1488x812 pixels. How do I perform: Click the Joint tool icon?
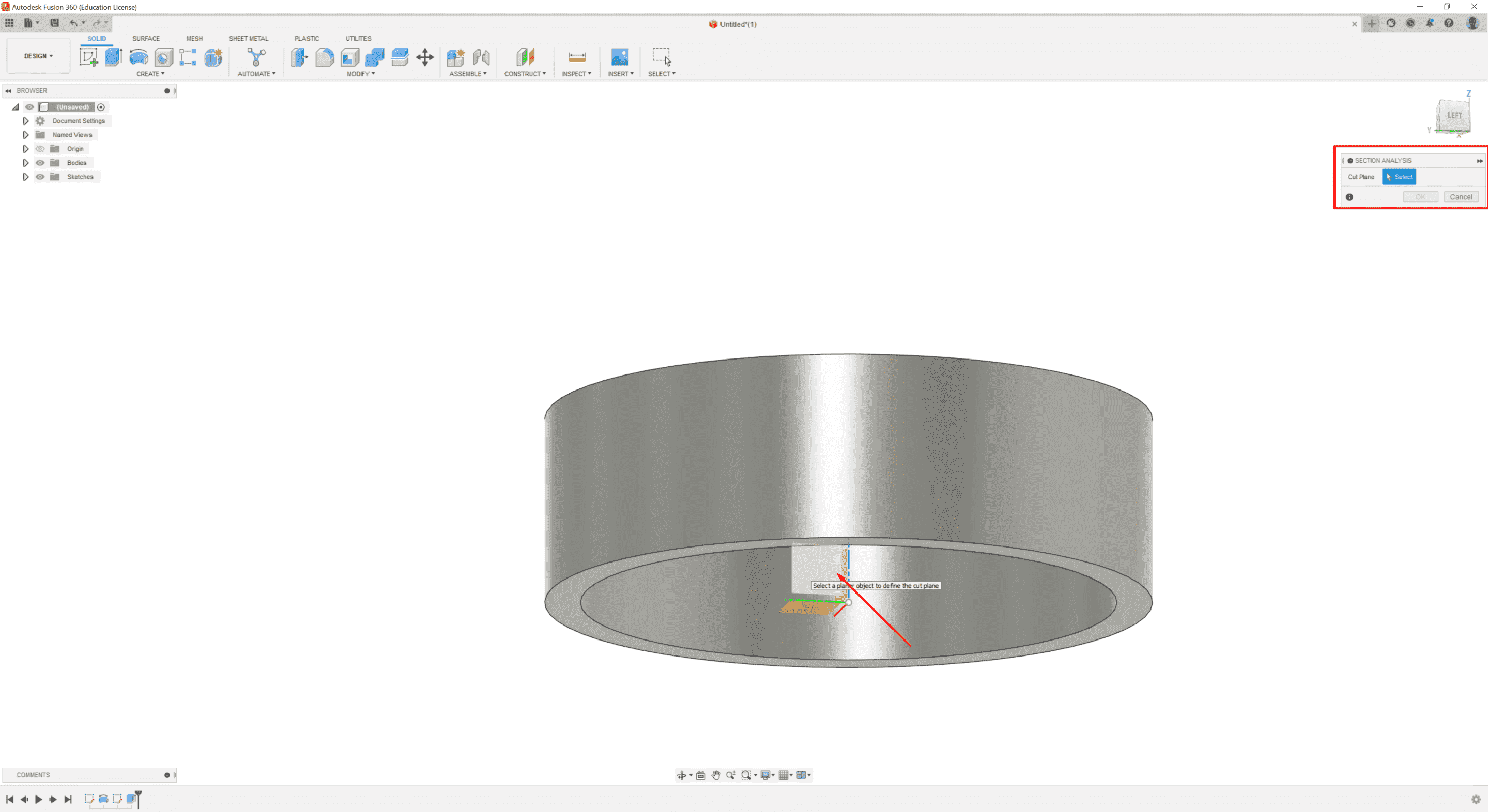pyautogui.click(x=481, y=56)
